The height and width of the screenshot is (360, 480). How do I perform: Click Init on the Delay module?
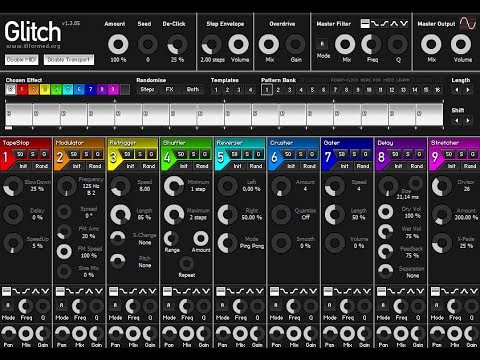[399, 166]
